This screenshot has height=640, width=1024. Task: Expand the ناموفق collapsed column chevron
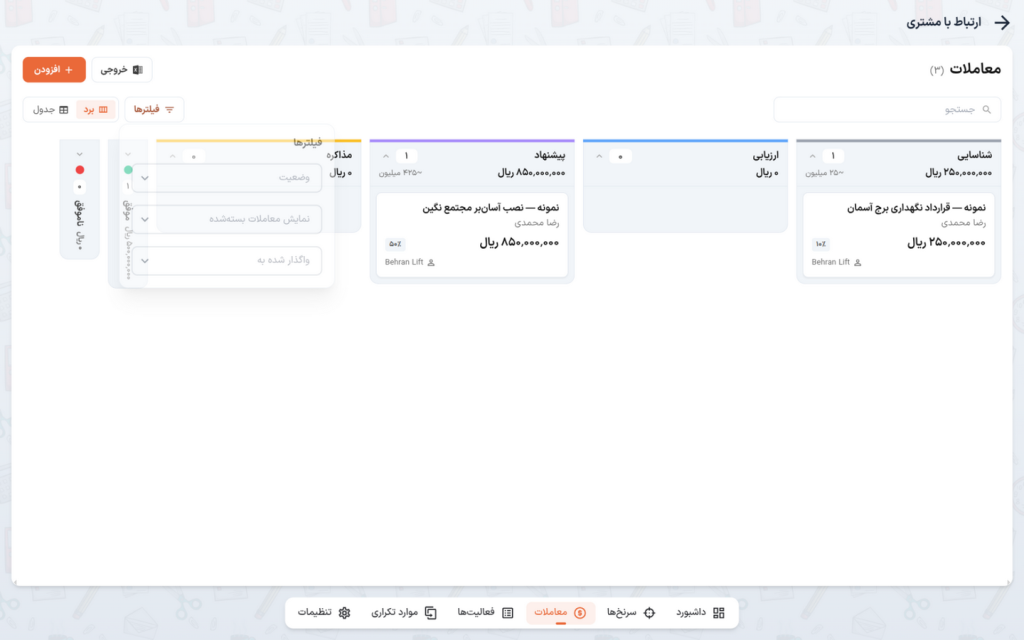[x=80, y=154]
